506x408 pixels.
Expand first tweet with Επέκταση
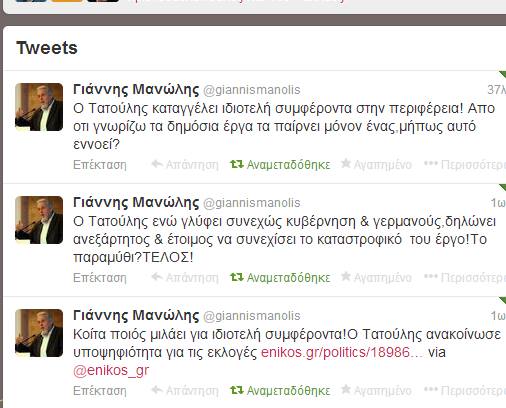point(100,165)
